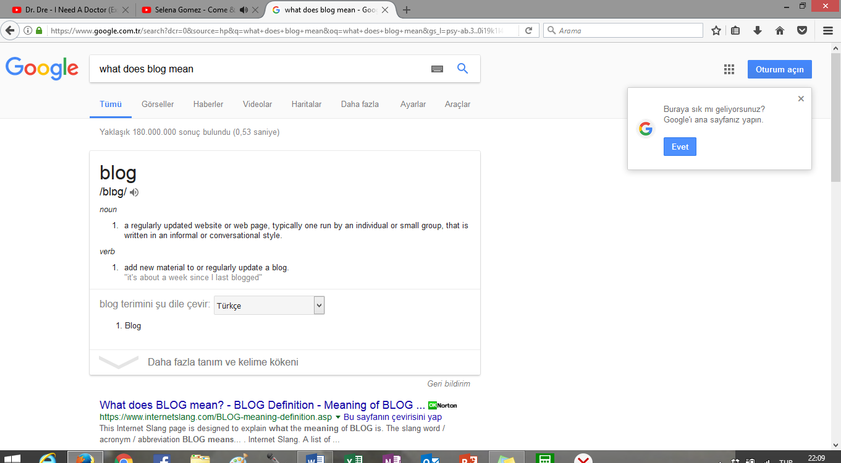Open the Ayarlar menu

[x=413, y=104]
